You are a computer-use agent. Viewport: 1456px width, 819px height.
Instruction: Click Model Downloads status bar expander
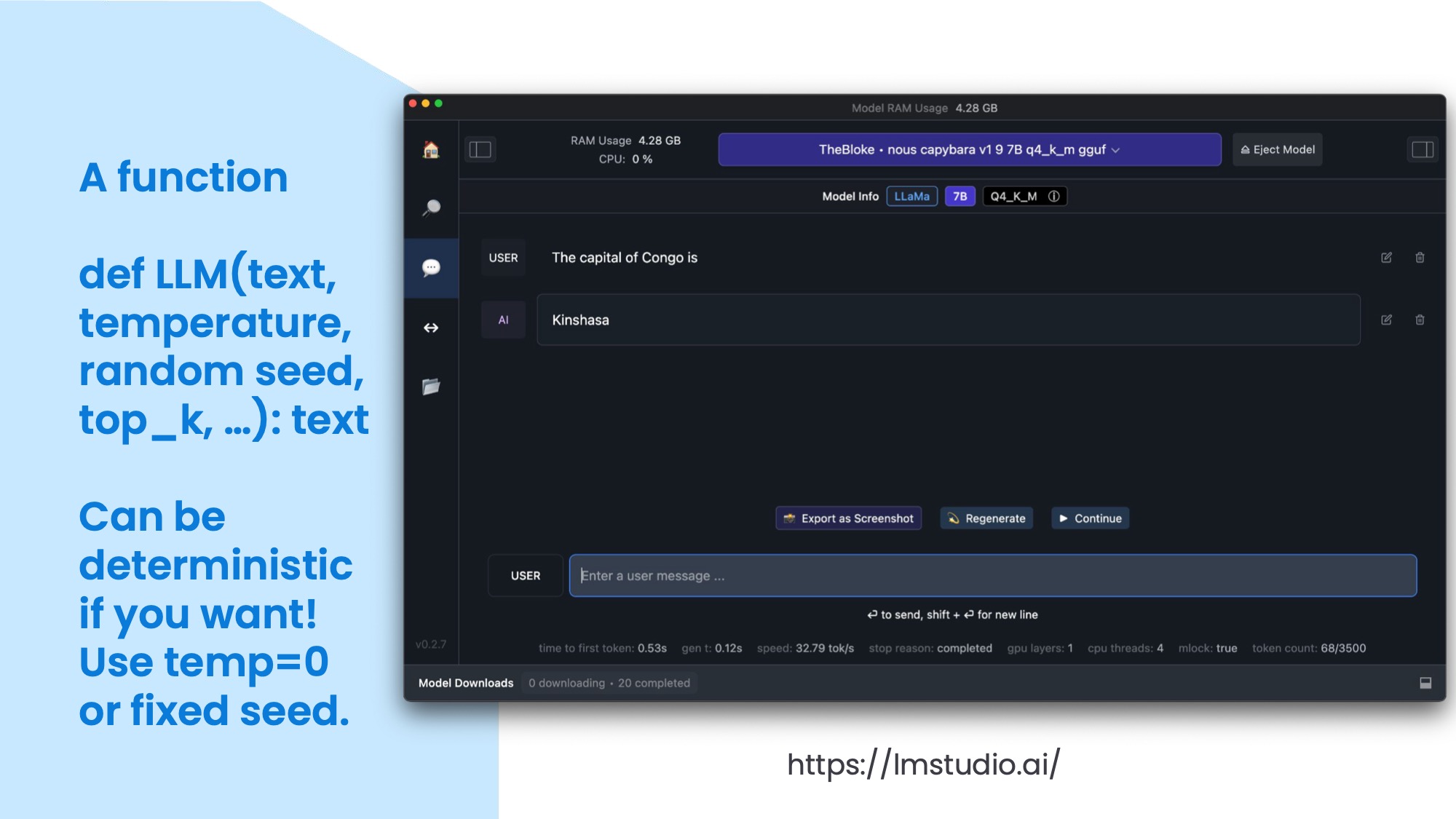pyautogui.click(x=1424, y=682)
